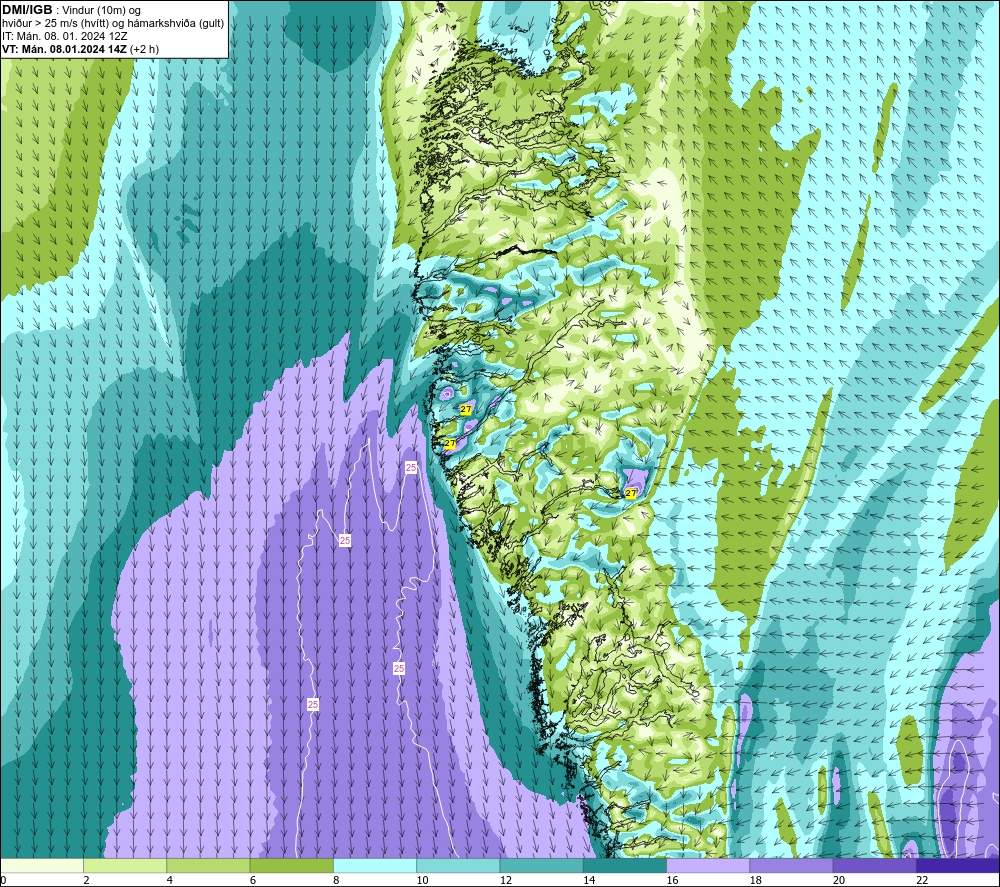Click the yellow '27' gust label on the east side
1000x887 pixels.
pos(631,493)
